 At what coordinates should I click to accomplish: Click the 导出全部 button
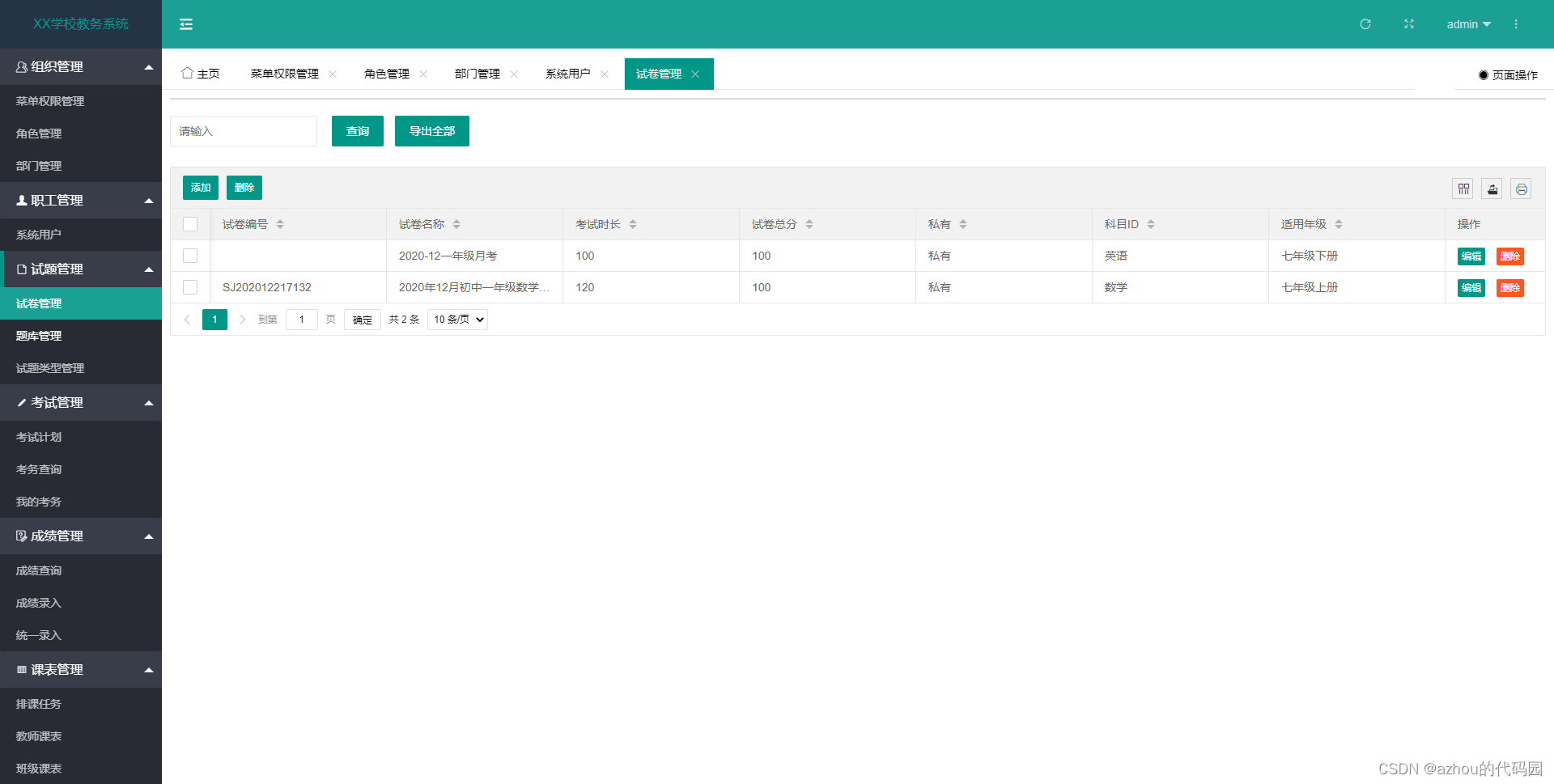coord(432,131)
